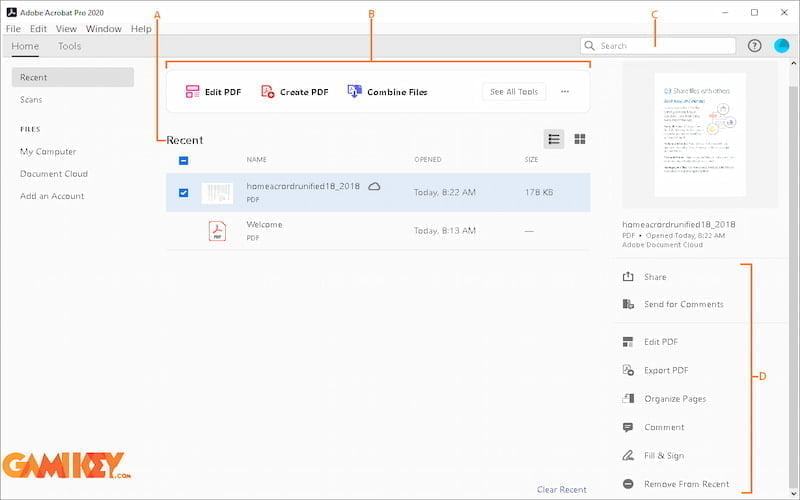Click the Create PDF label
Image resolution: width=800 pixels, height=500 pixels.
(304, 92)
